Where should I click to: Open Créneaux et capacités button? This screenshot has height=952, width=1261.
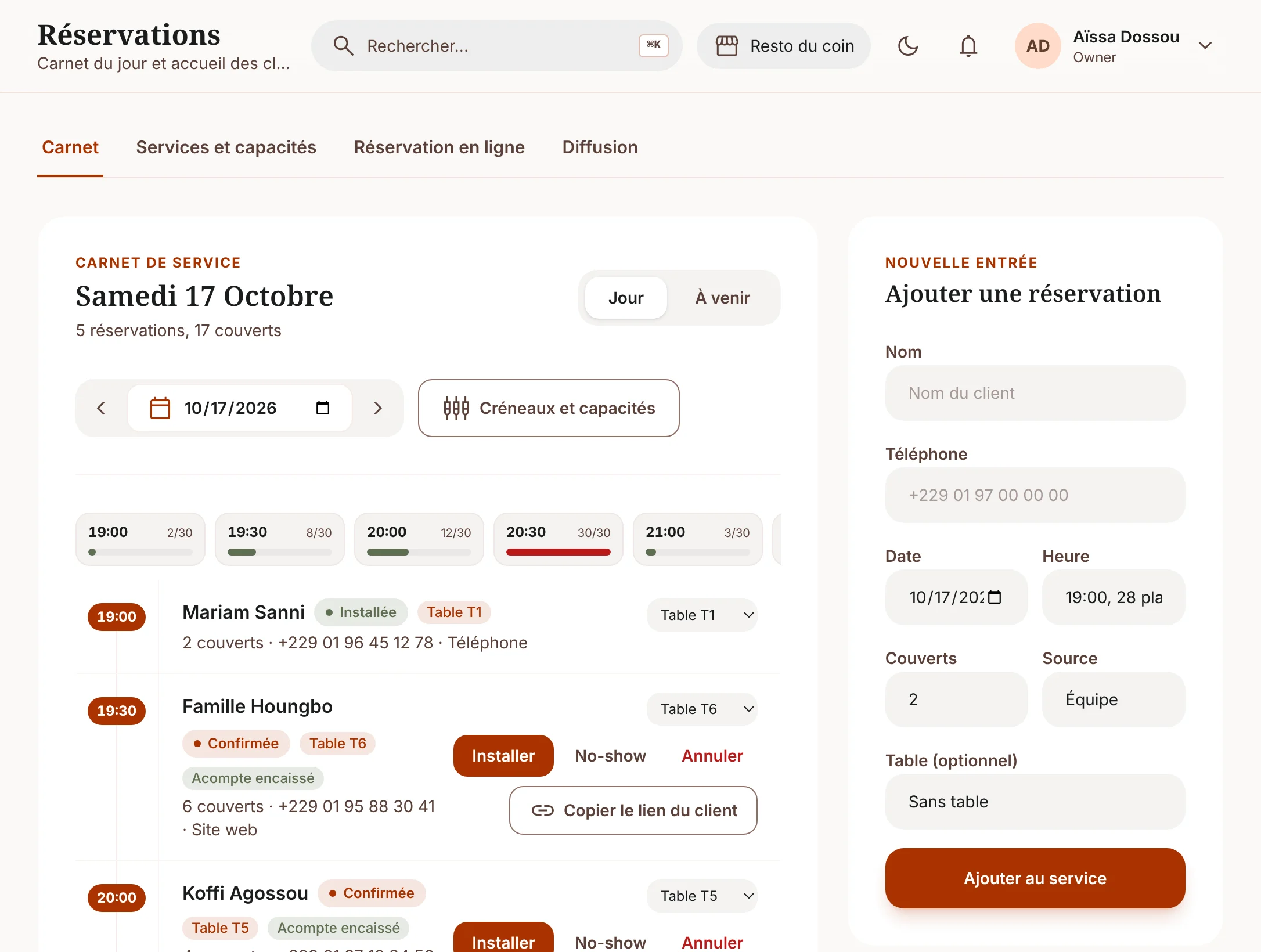click(549, 408)
